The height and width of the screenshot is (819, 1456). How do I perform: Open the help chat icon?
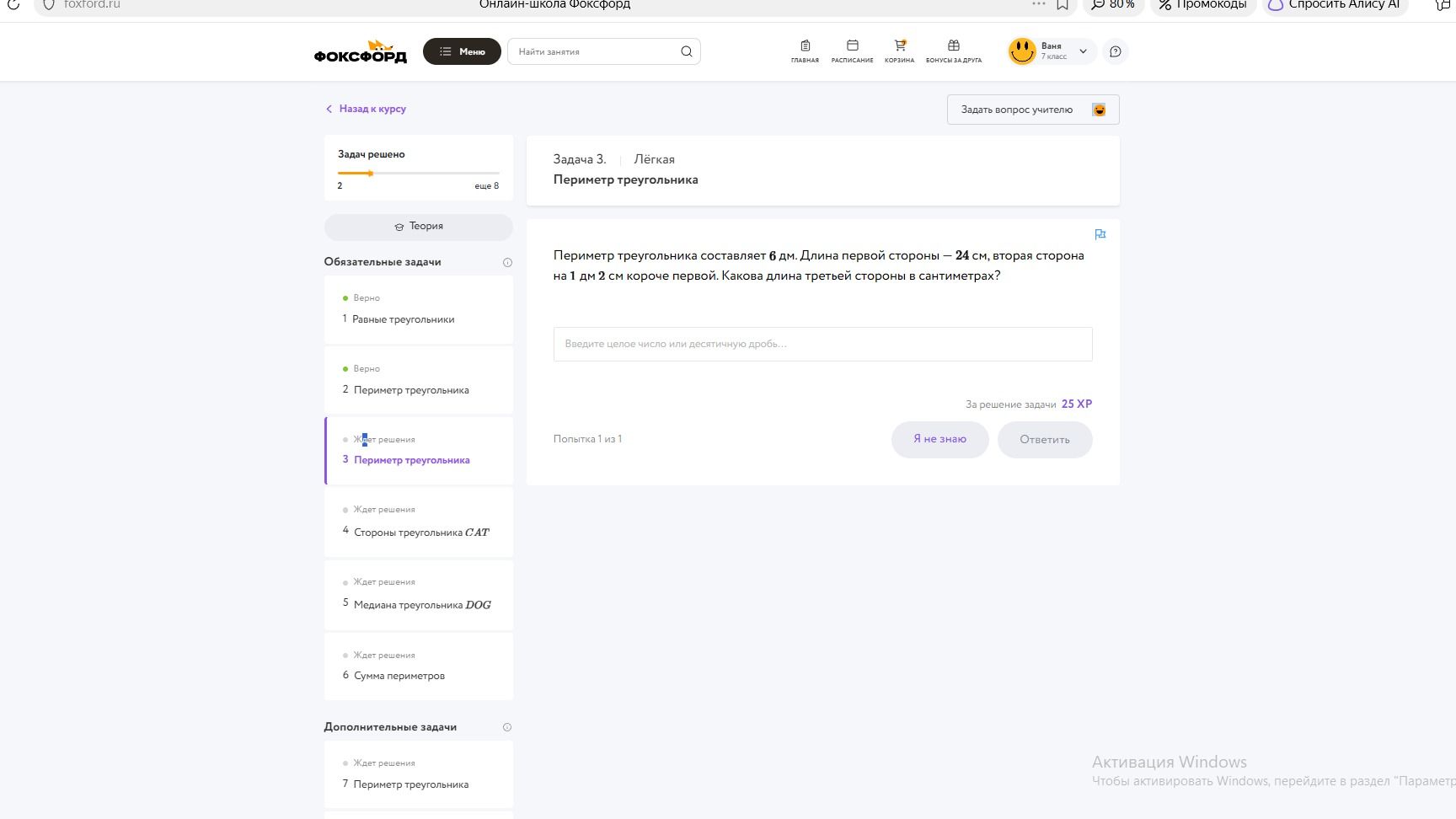click(1116, 51)
